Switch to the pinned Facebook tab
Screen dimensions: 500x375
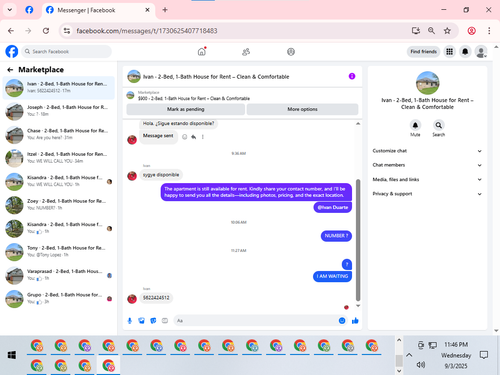[x=29, y=10]
